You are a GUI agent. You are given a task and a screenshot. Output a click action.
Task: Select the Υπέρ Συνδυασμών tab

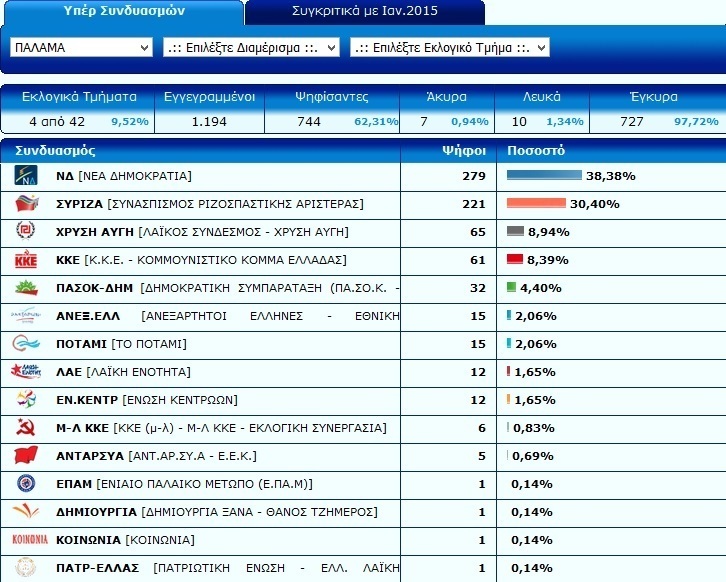pos(124,12)
